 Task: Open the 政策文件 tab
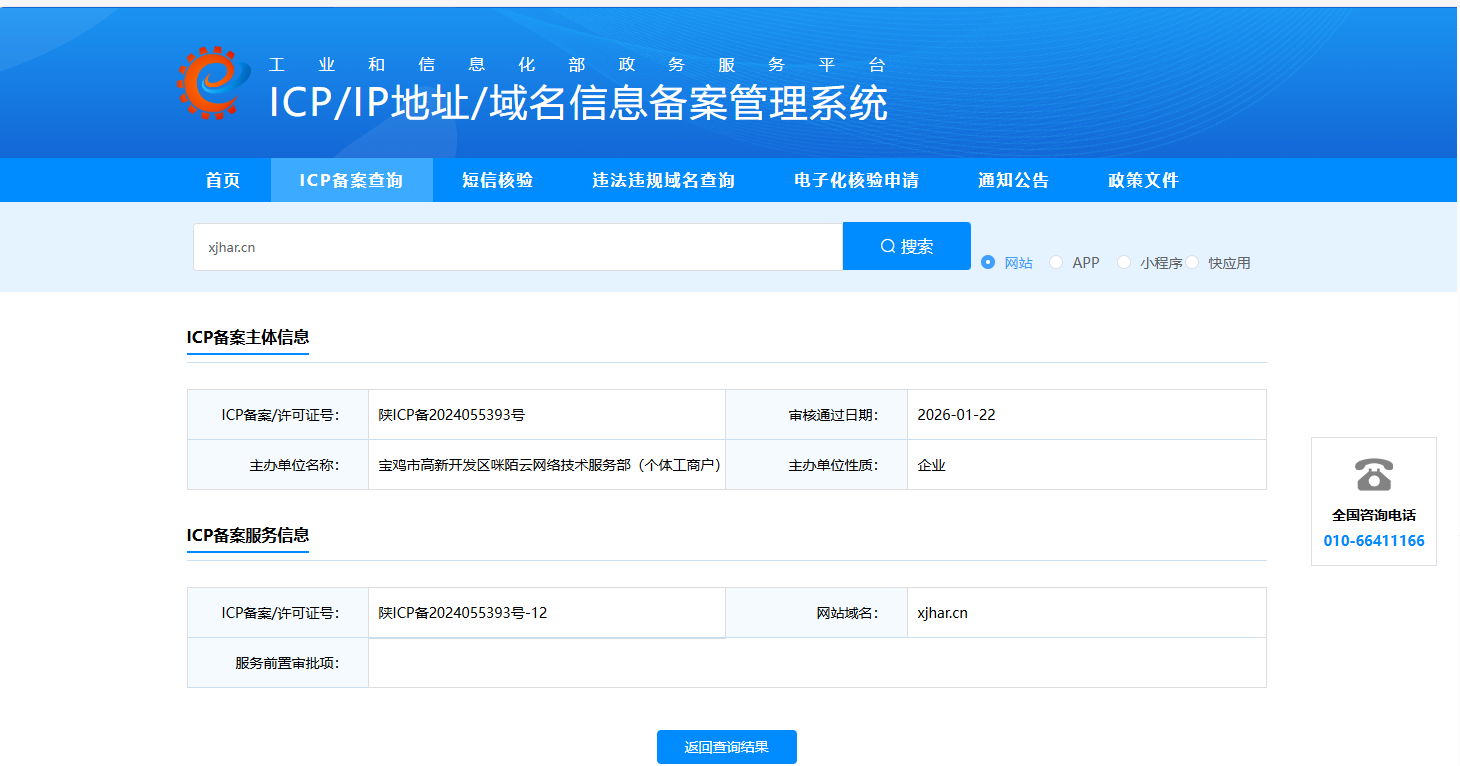(x=1143, y=180)
